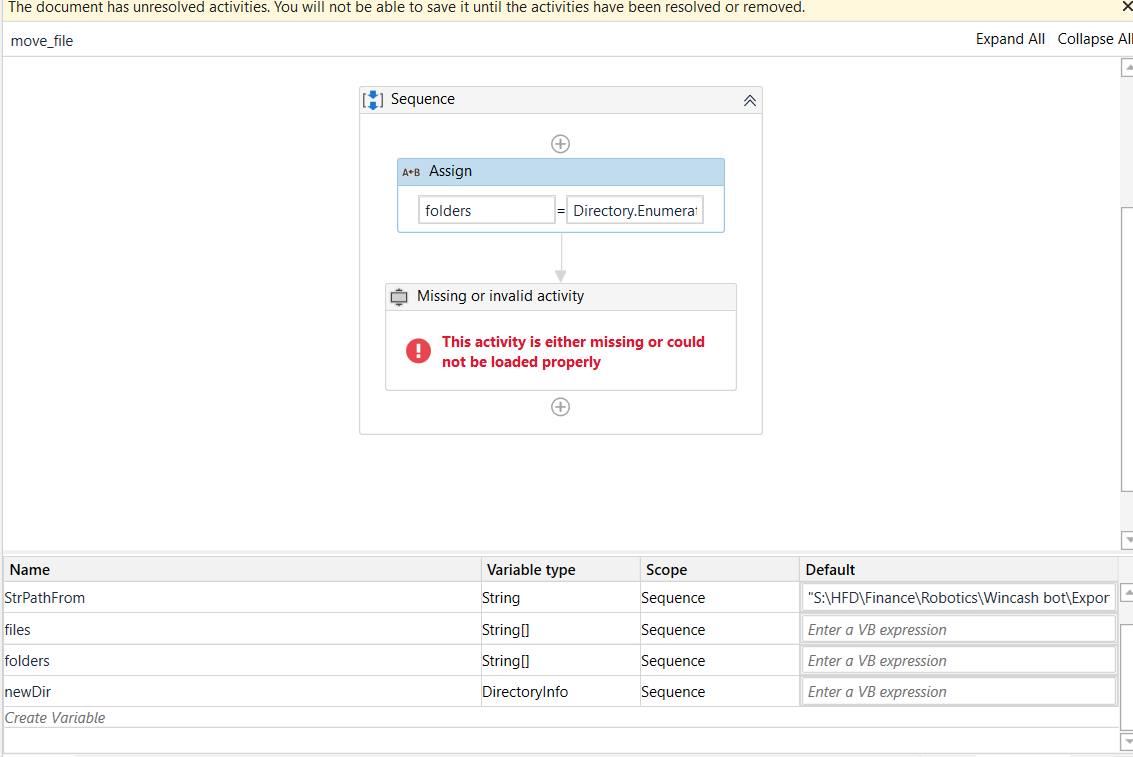Screen dimensions: 1133x757
Task: Collapse the Sequence activity with chevron
Action: 750,100
